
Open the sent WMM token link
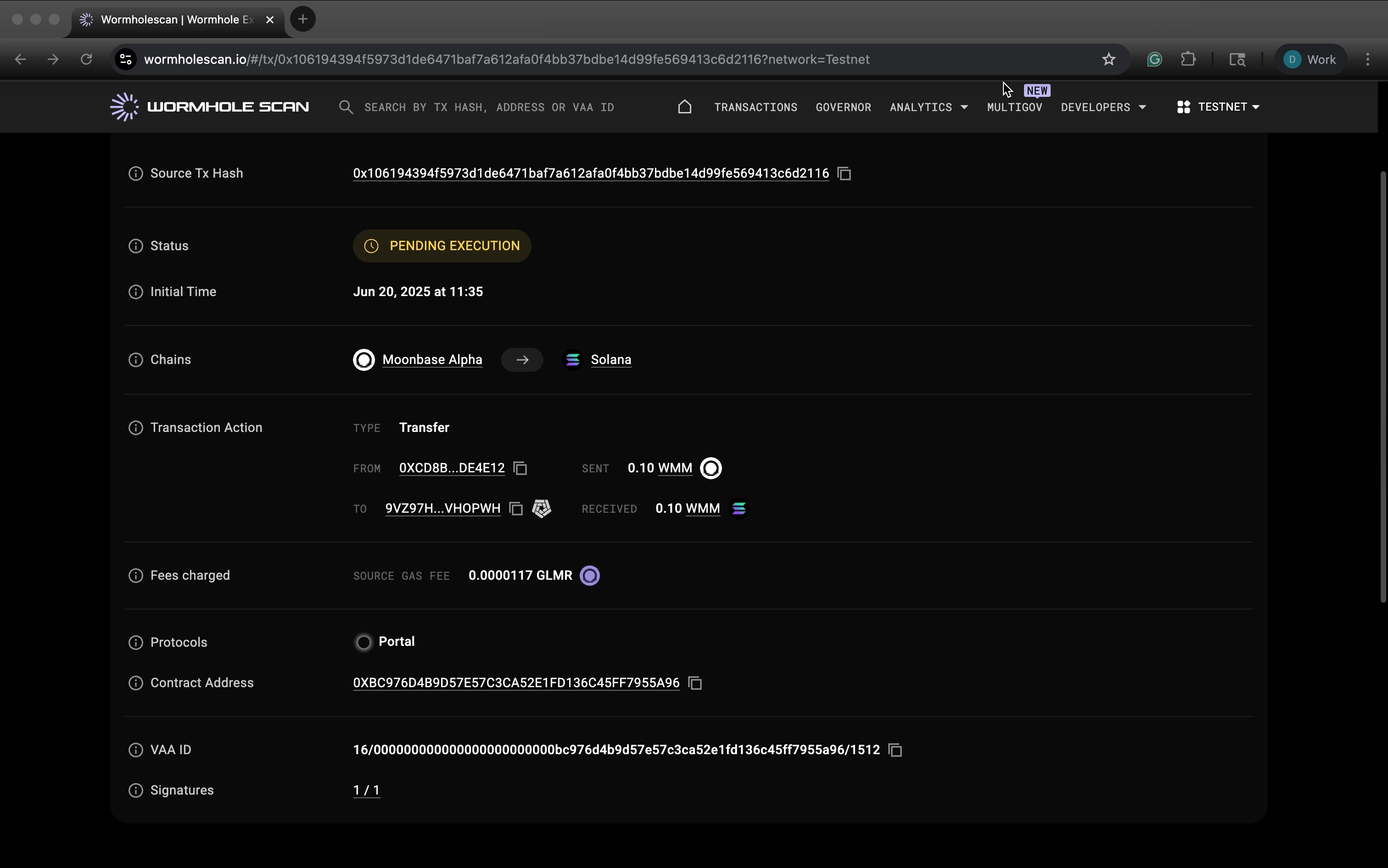point(675,469)
